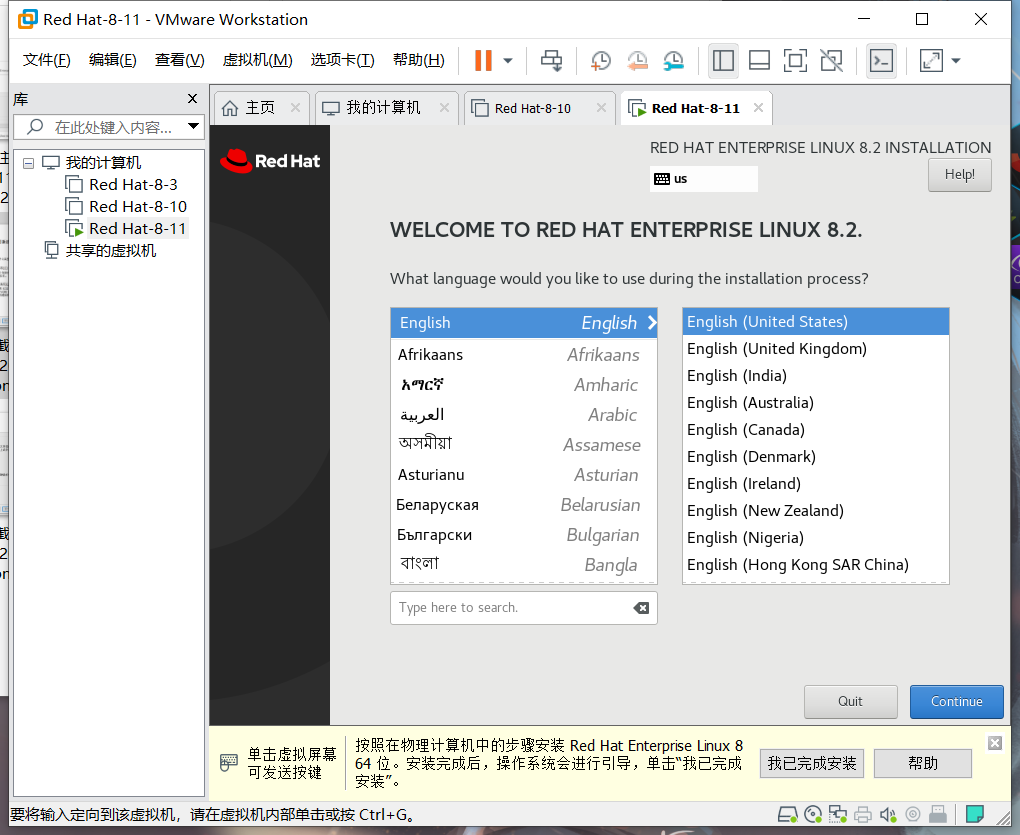Click the 我已完成安装 button
Screen dimensions: 1020x835
tap(812, 763)
